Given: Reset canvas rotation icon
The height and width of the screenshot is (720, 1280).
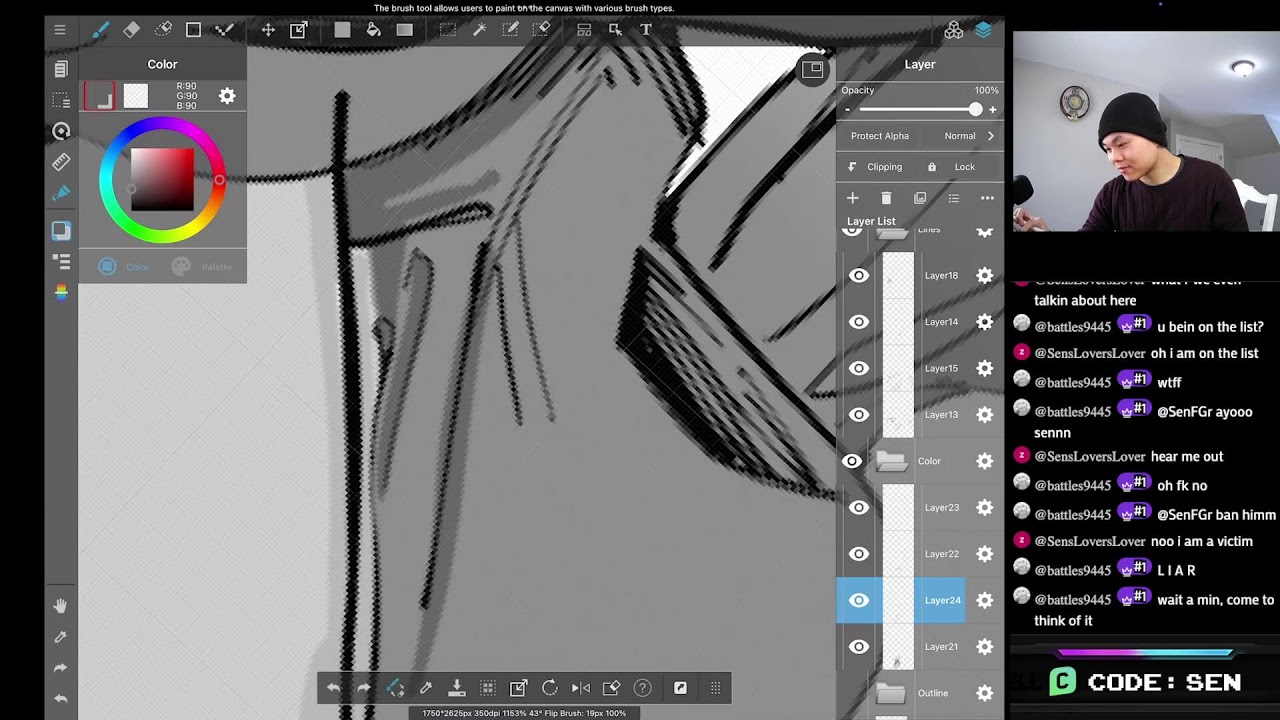Looking at the screenshot, I should 549,688.
